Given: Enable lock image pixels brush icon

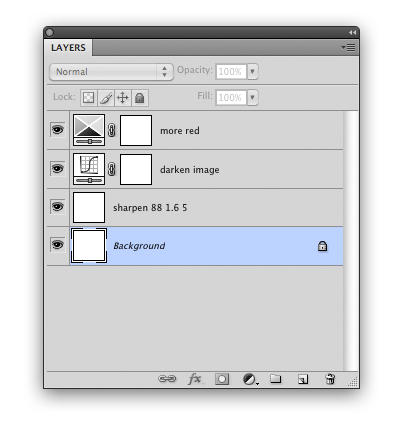Looking at the screenshot, I should (106, 98).
